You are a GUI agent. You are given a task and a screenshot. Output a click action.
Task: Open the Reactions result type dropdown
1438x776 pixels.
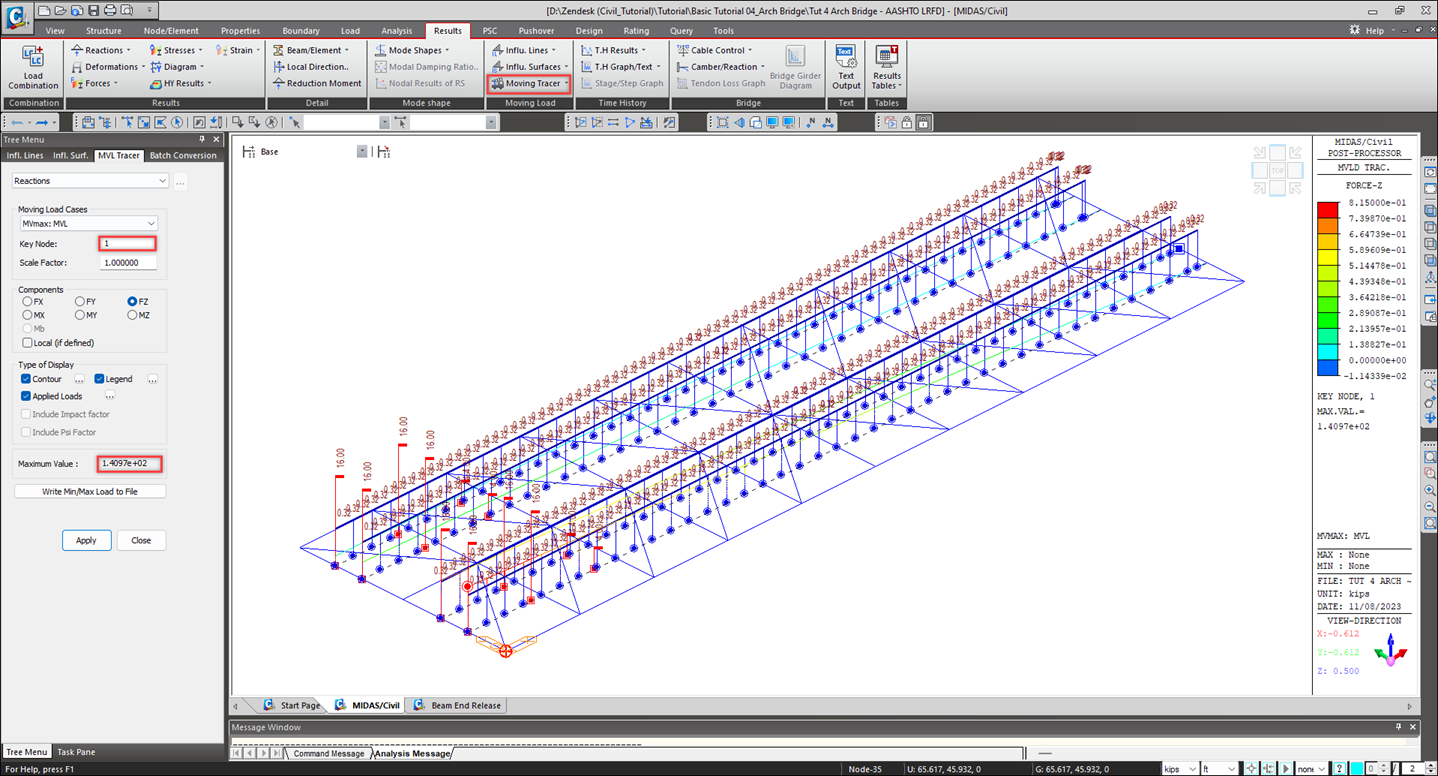click(x=90, y=181)
